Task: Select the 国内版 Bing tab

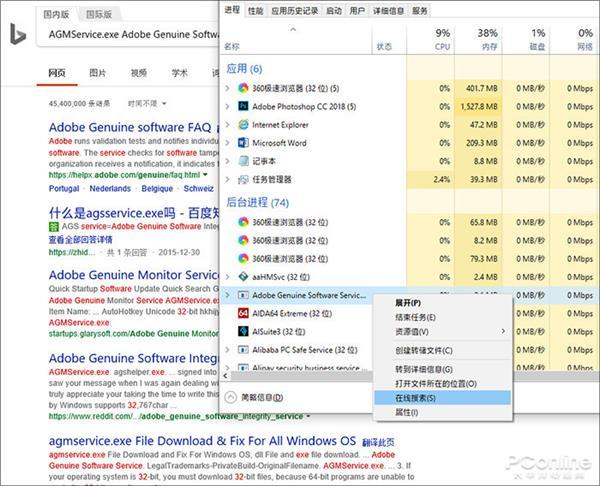Action: point(56,14)
